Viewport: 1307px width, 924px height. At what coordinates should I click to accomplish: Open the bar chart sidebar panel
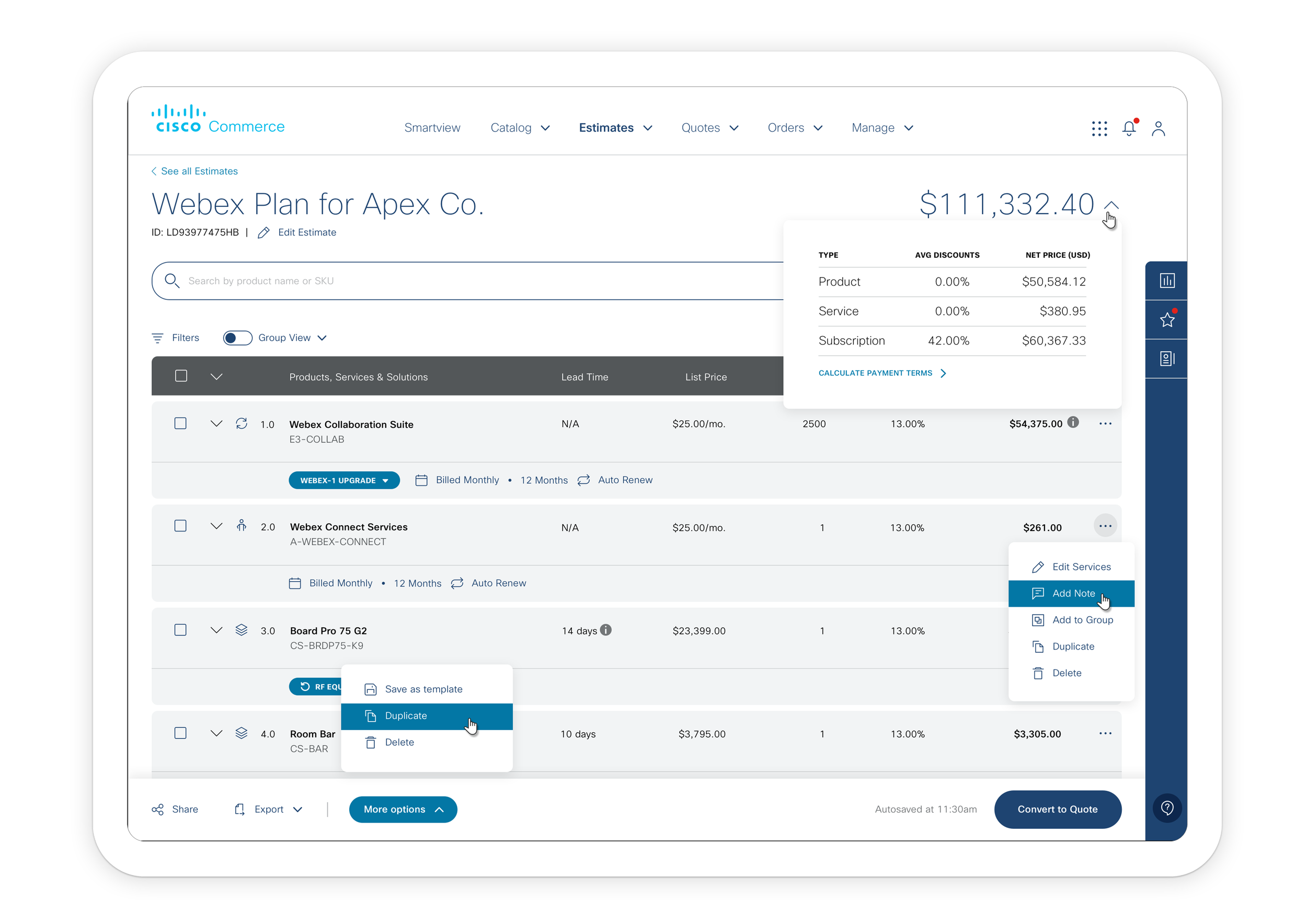(1167, 281)
